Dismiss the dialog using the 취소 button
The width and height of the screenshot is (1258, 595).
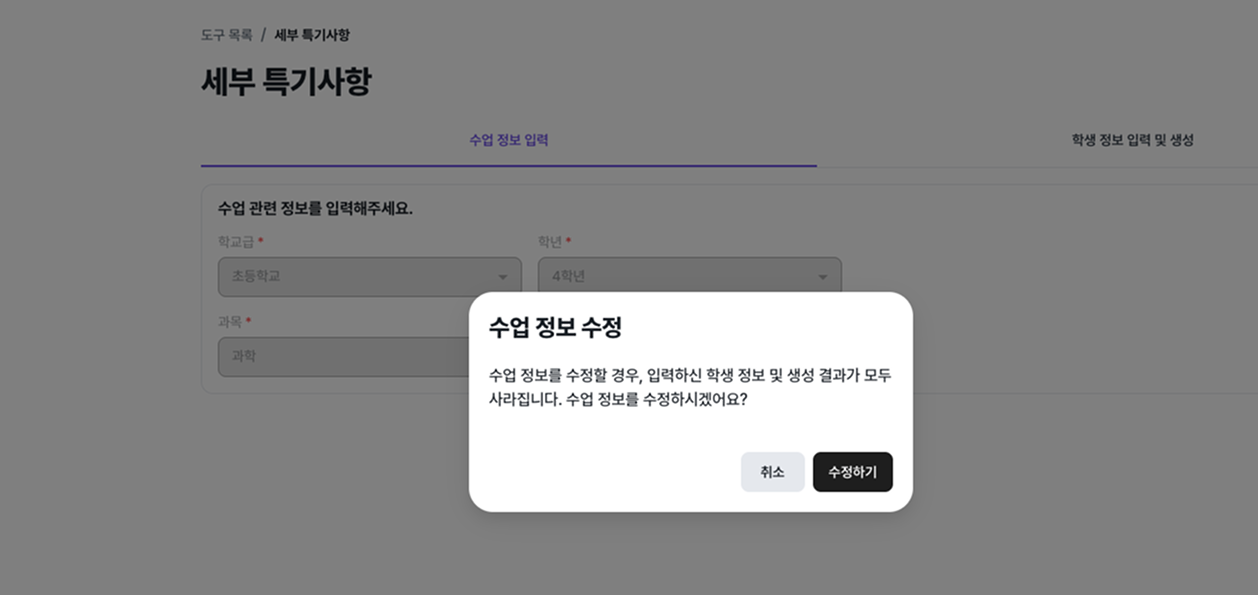coord(772,471)
